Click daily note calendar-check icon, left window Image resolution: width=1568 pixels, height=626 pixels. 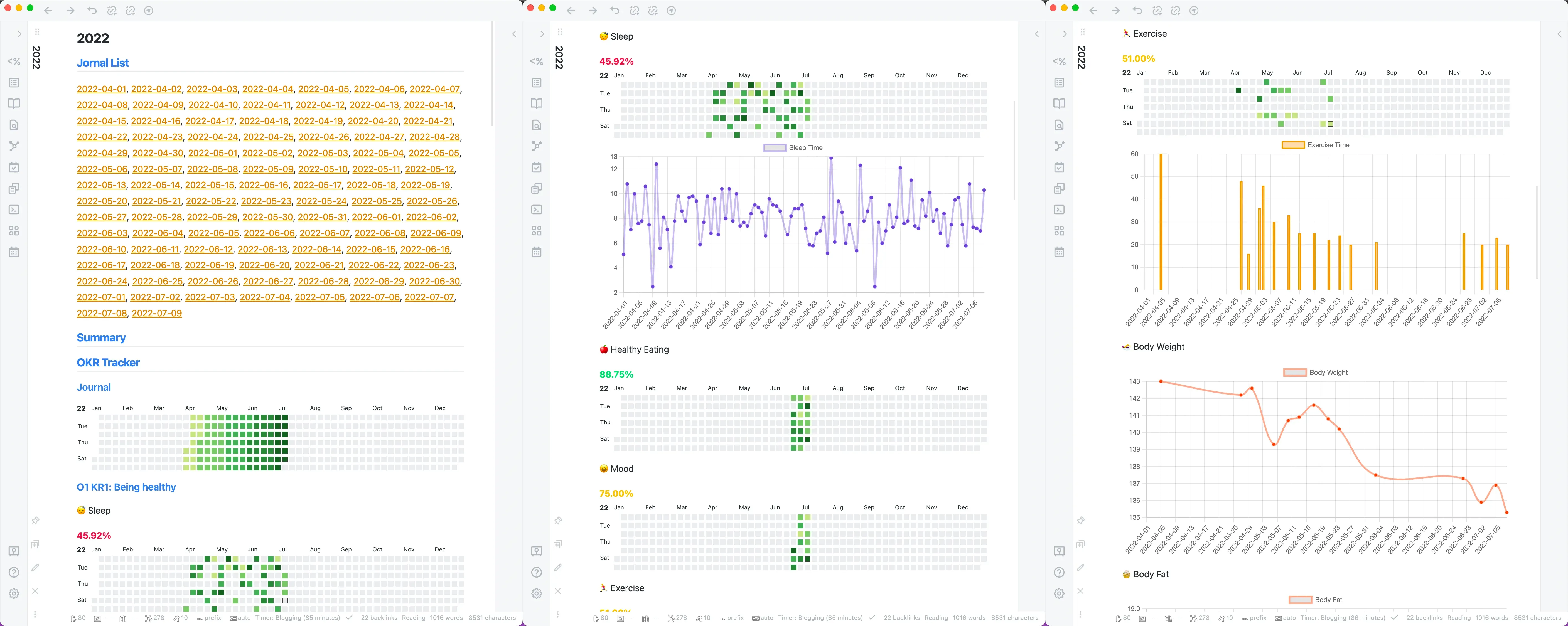[14, 167]
